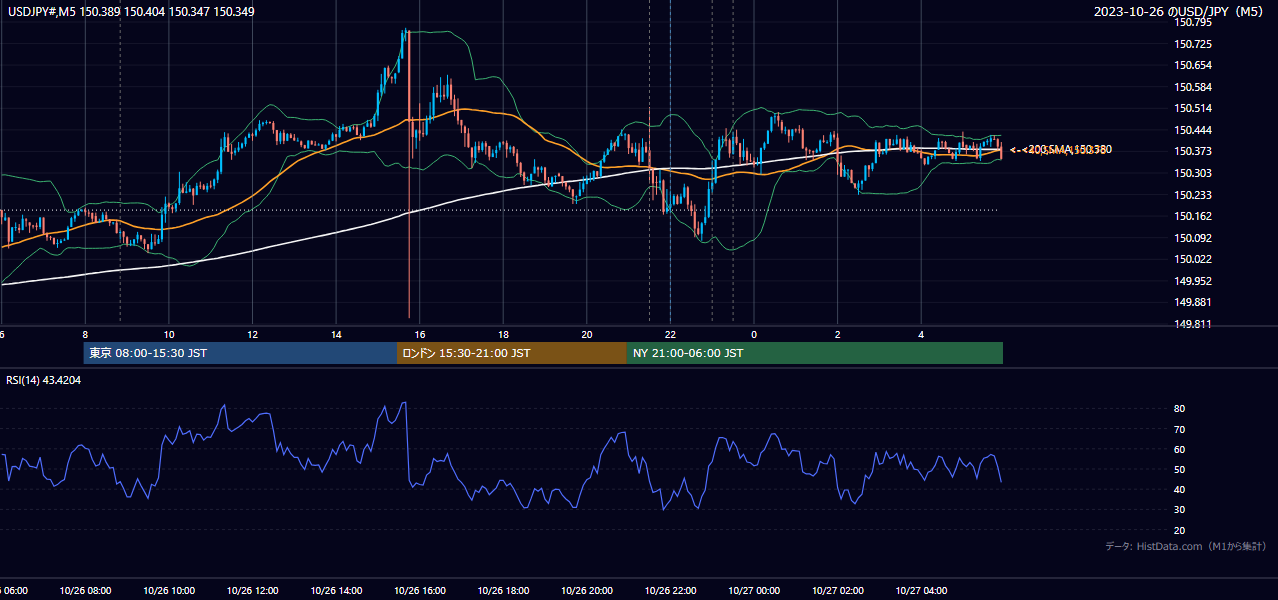Viewport: 1278px width, 600px height.
Task: Click the データ: HistData.com source credit
Action: coord(1186,546)
